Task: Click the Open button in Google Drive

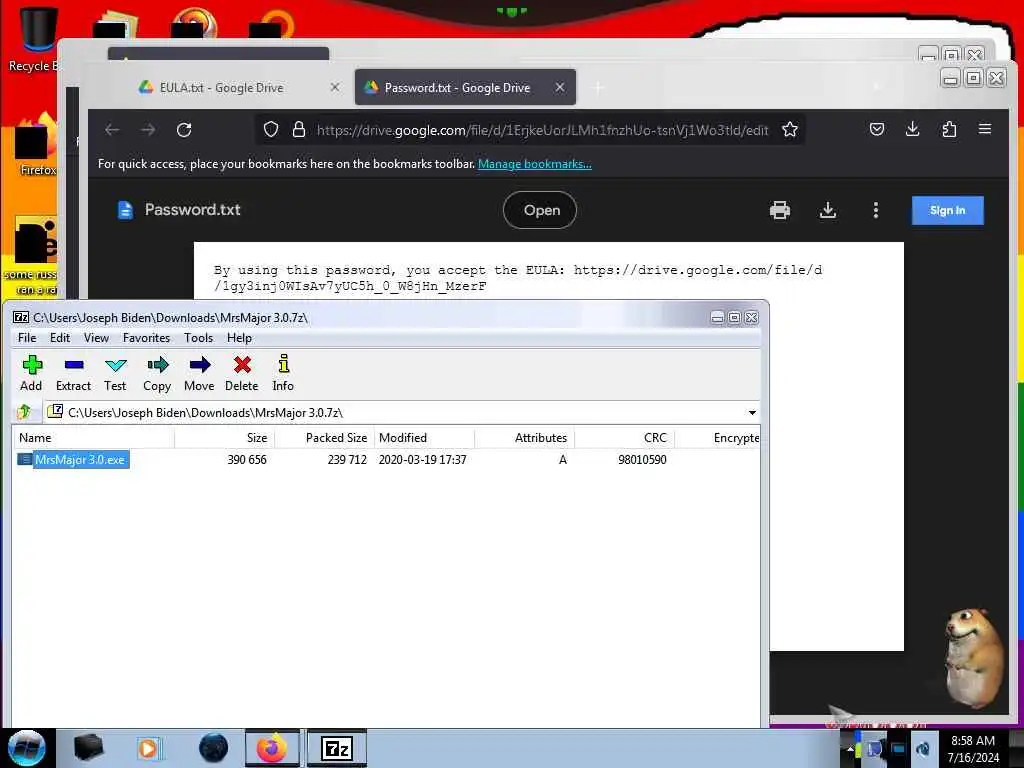Action: (x=540, y=210)
